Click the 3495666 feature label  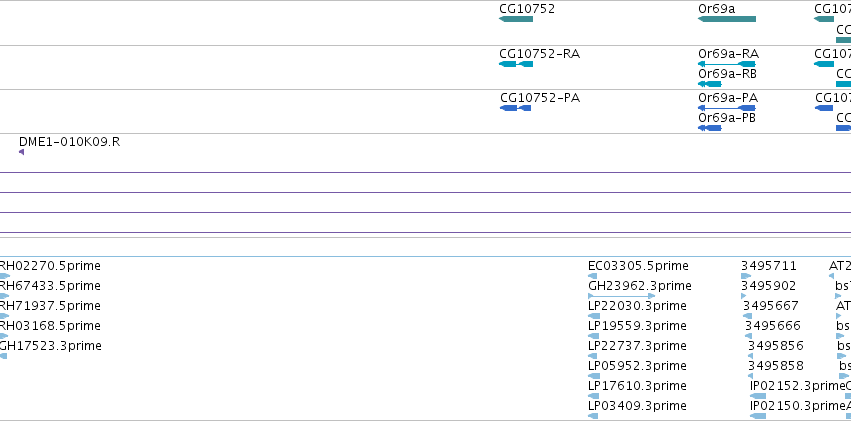(x=773, y=326)
